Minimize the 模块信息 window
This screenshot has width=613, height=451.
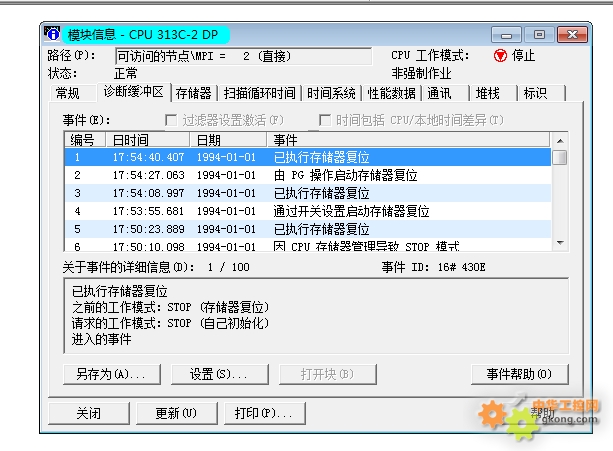pos(506,35)
